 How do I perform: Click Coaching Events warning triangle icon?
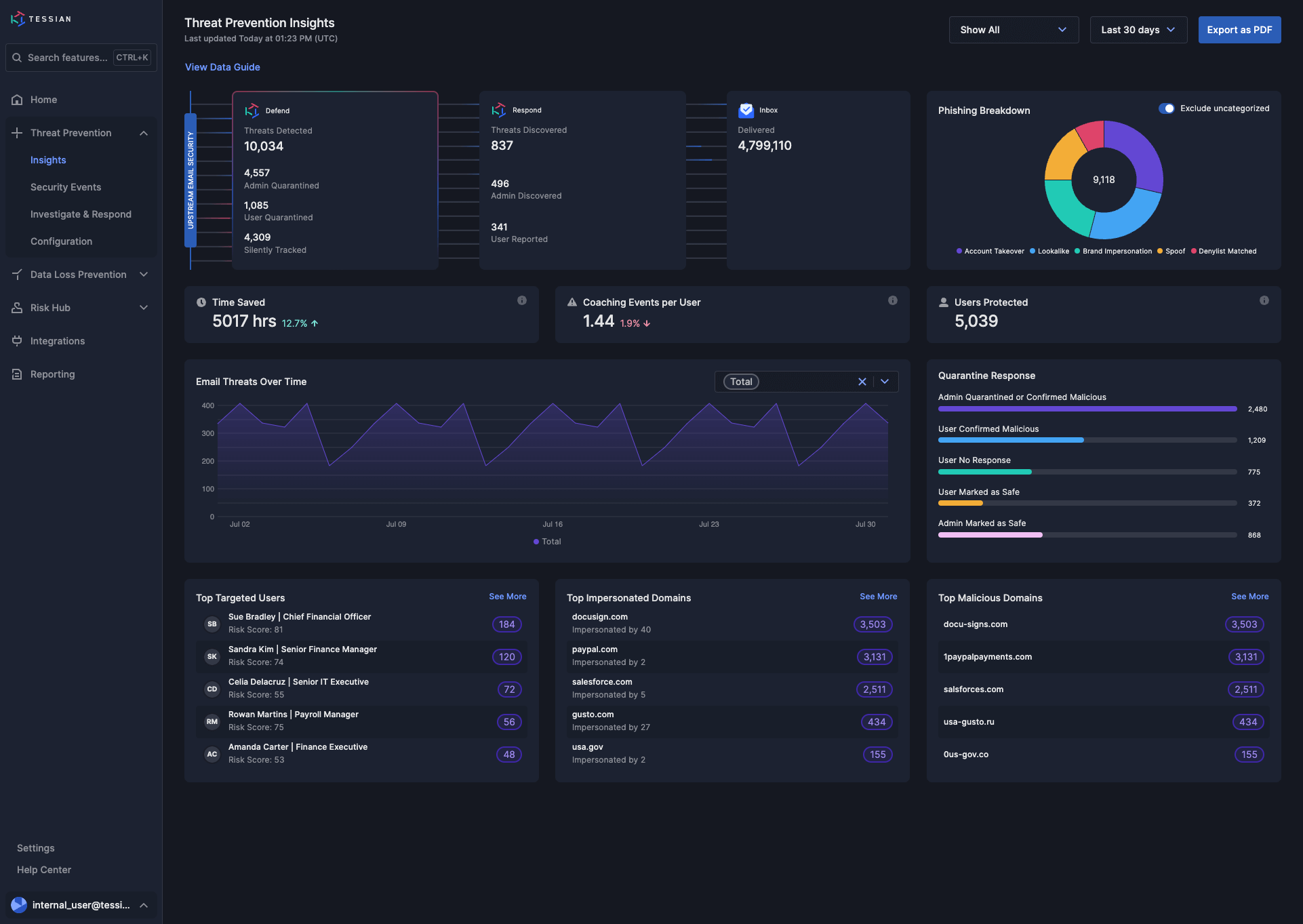(x=572, y=302)
